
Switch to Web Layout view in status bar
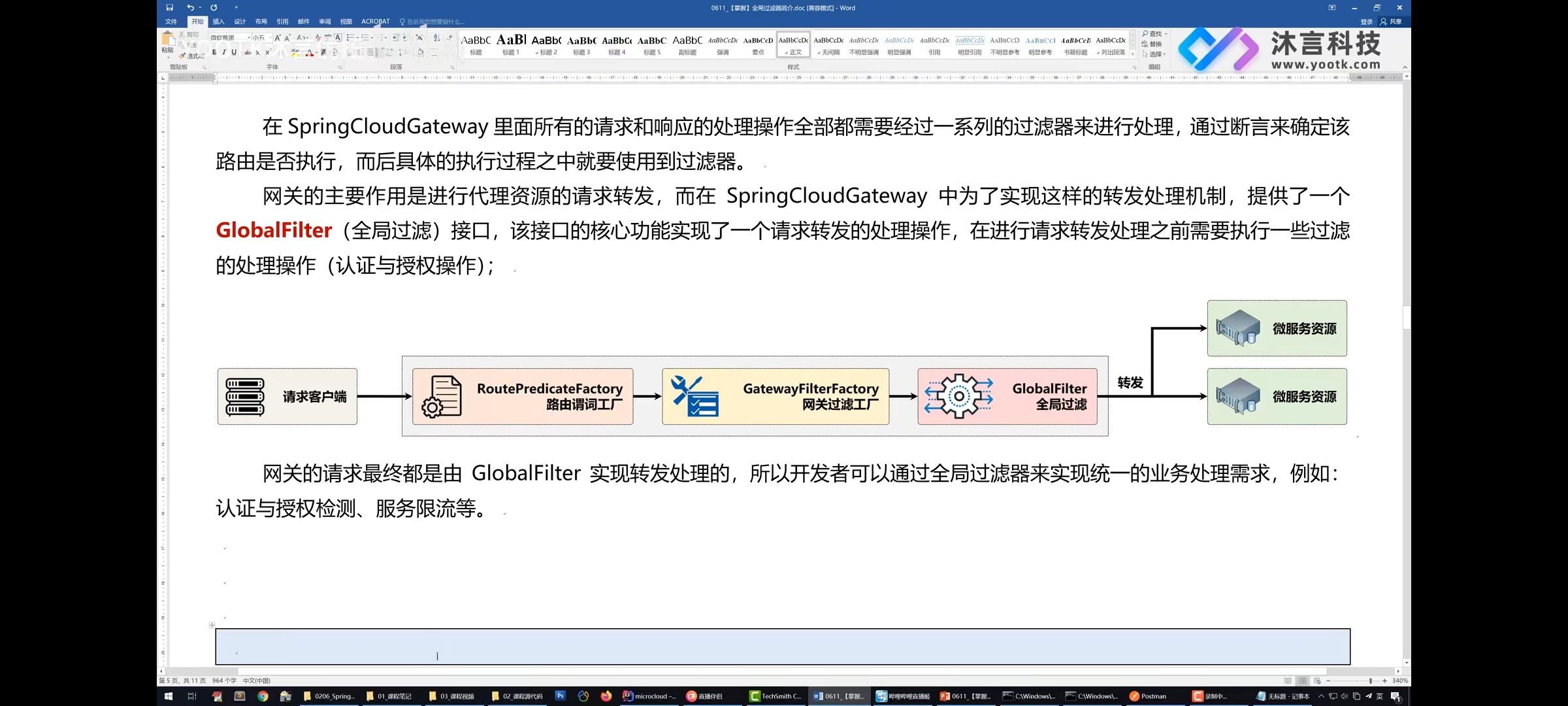(1317, 681)
